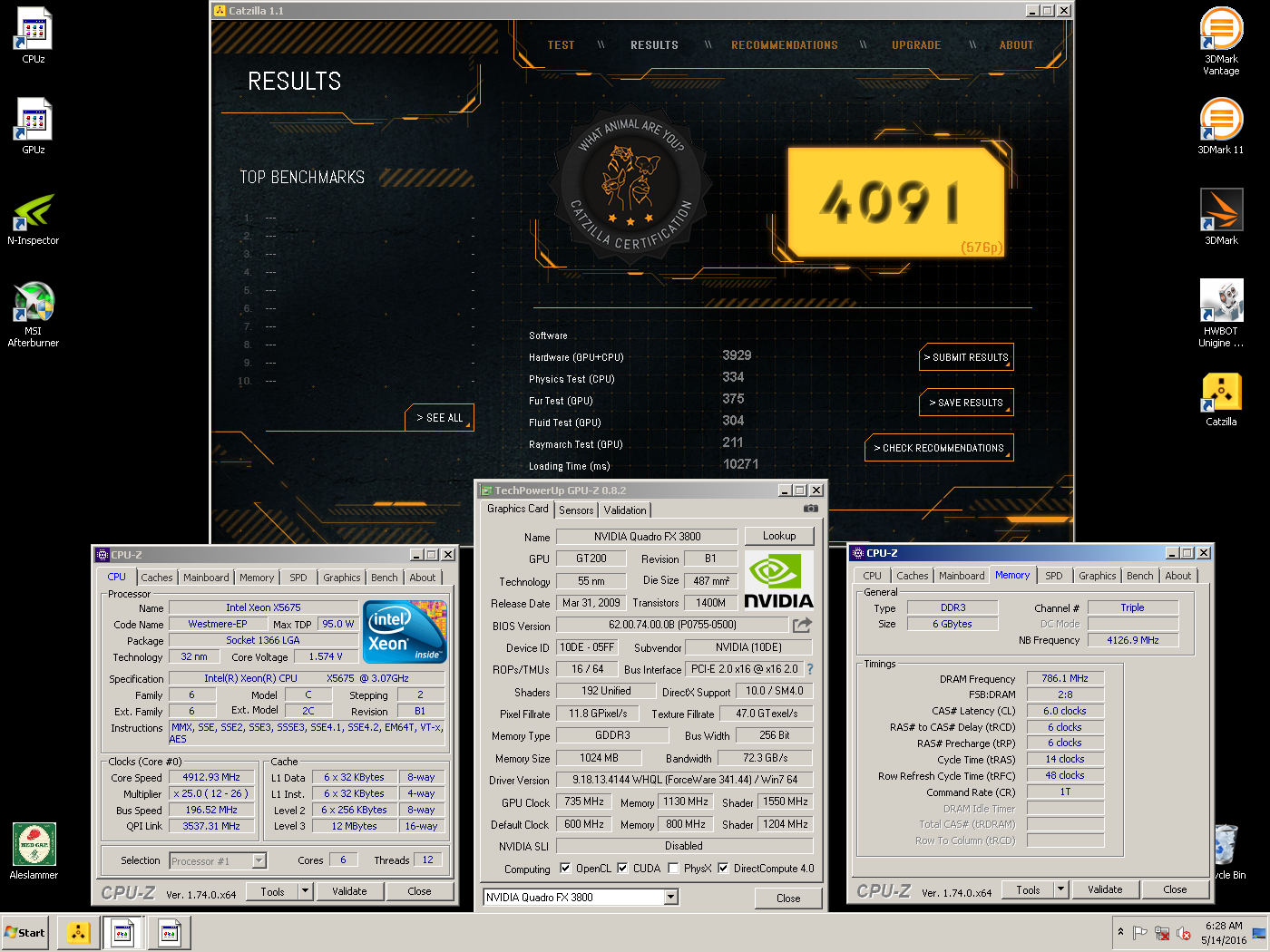
Task: Open the ABOUT tab in Catzilla
Action: point(1016,45)
